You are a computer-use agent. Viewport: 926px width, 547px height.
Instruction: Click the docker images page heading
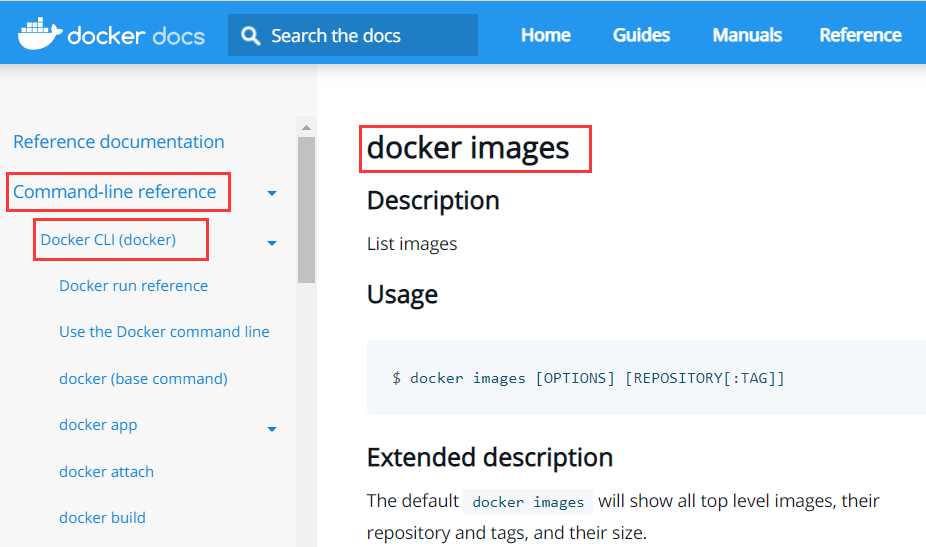(x=468, y=148)
